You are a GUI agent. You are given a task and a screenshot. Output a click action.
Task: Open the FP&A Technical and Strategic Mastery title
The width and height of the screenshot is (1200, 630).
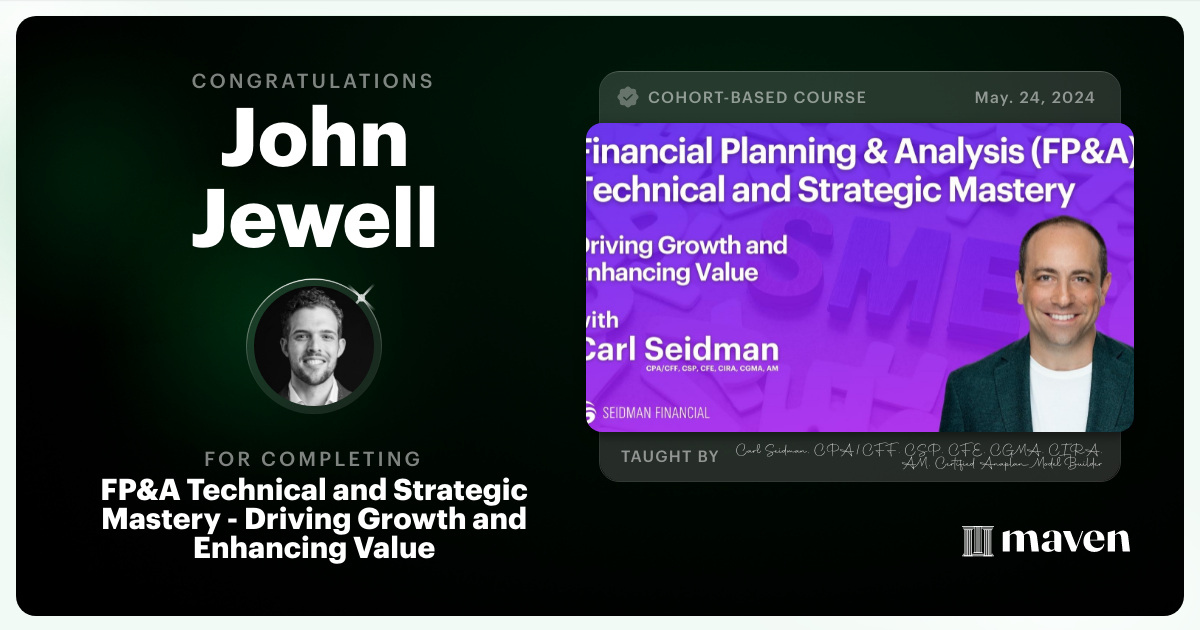pyautogui.click(x=314, y=519)
